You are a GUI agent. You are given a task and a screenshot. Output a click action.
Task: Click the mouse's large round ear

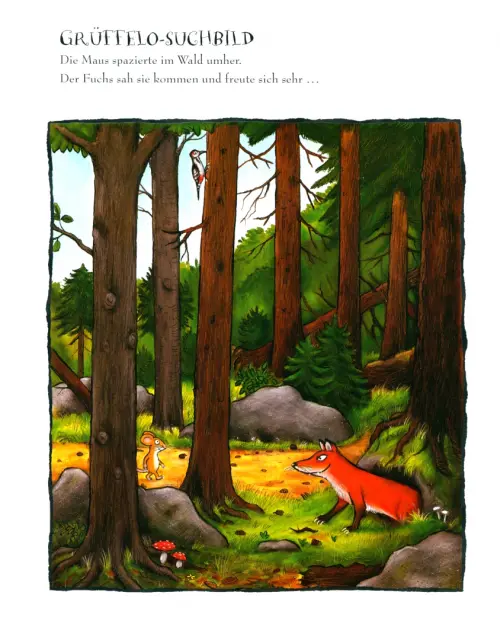(146, 440)
